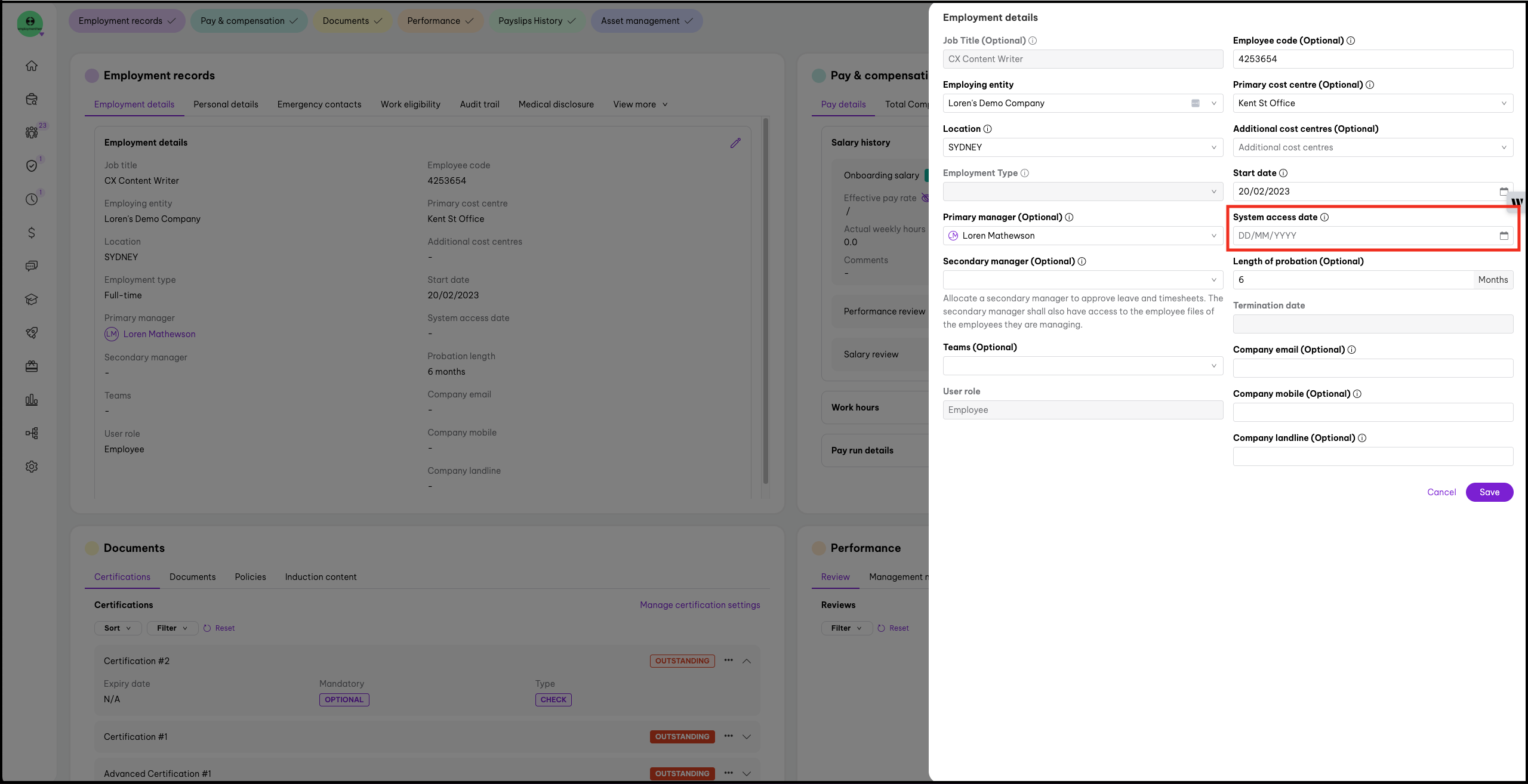Expand the Primary cost centre dropdown
The height and width of the screenshot is (784, 1528).
coord(1372,103)
